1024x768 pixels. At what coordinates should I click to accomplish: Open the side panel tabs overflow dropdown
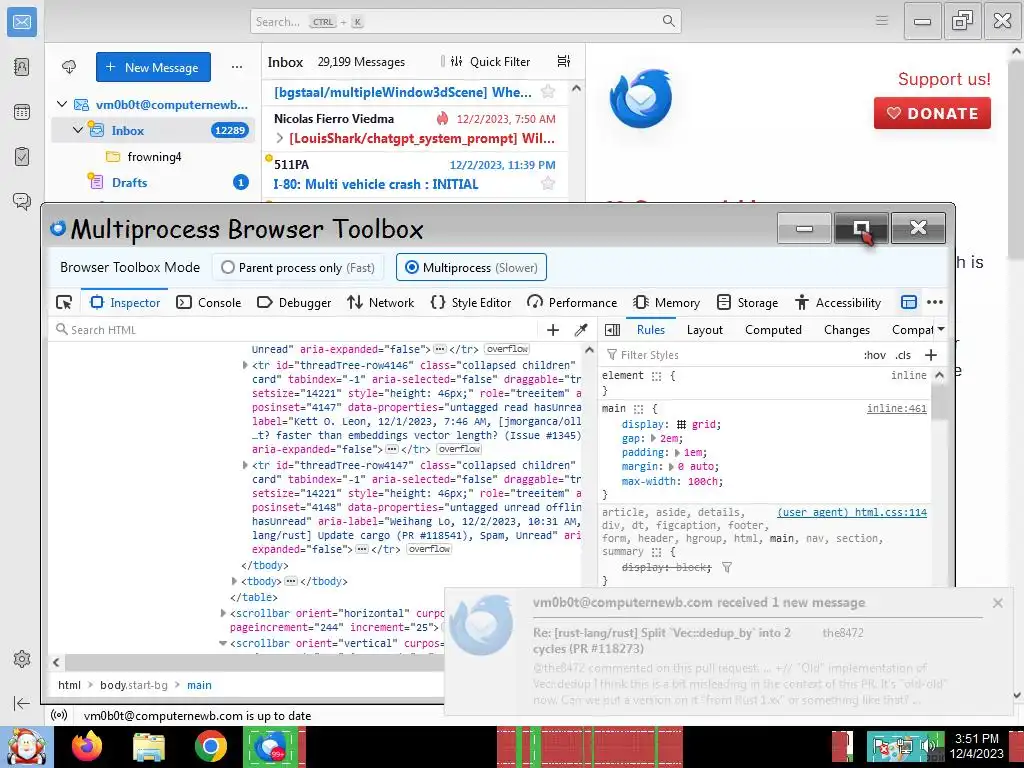pos(941,329)
